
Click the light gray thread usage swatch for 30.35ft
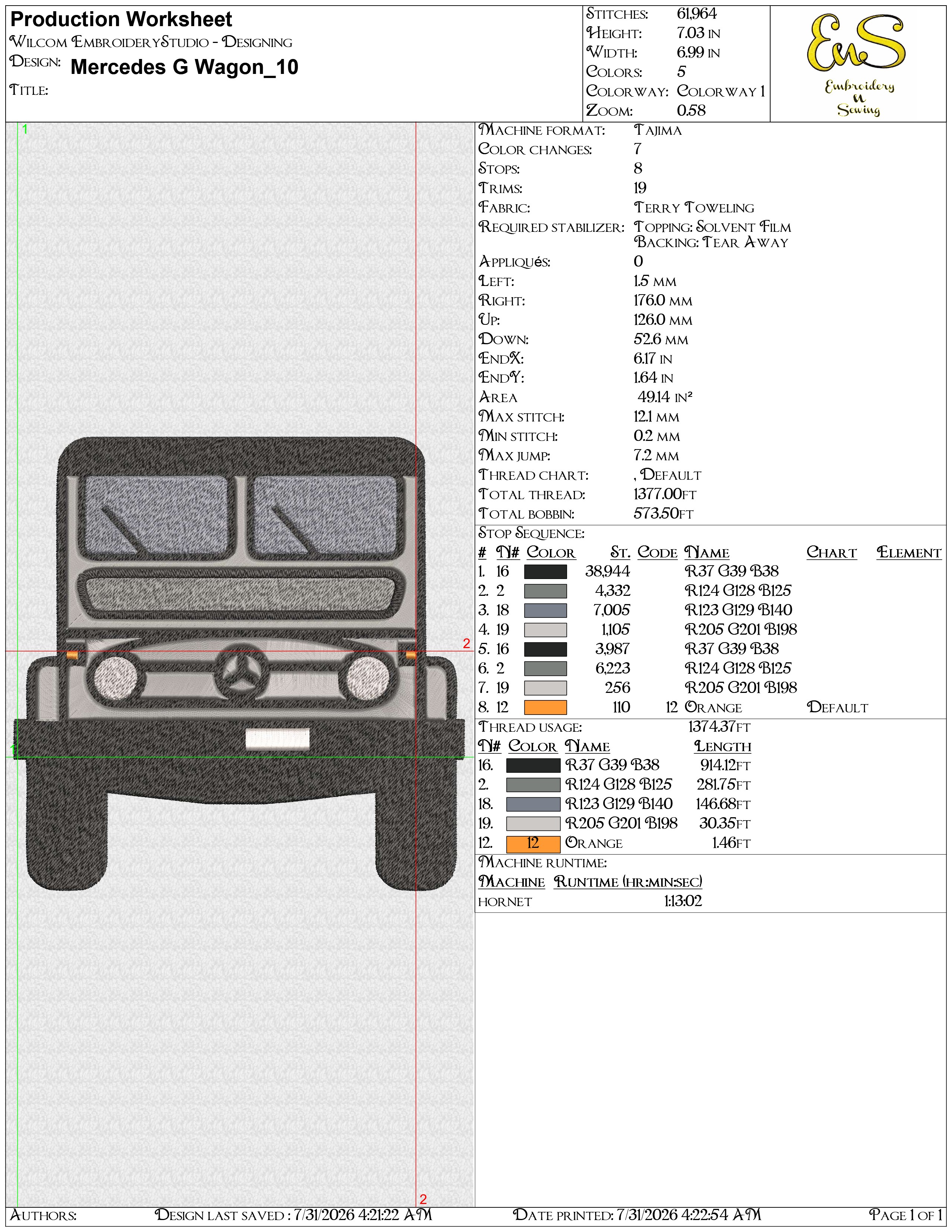[x=533, y=824]
